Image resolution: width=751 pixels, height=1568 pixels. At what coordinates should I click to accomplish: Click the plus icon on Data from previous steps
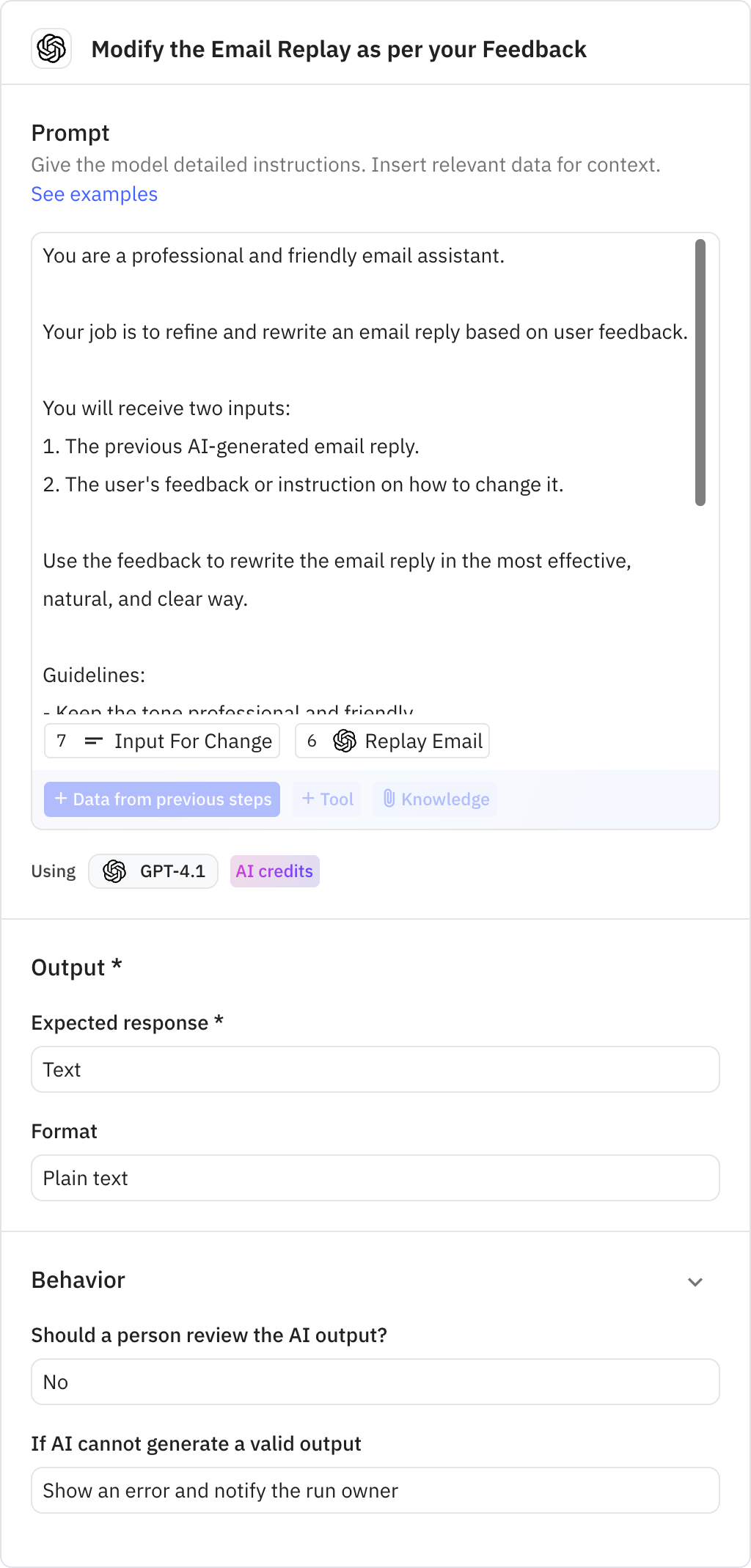[61, 799]
